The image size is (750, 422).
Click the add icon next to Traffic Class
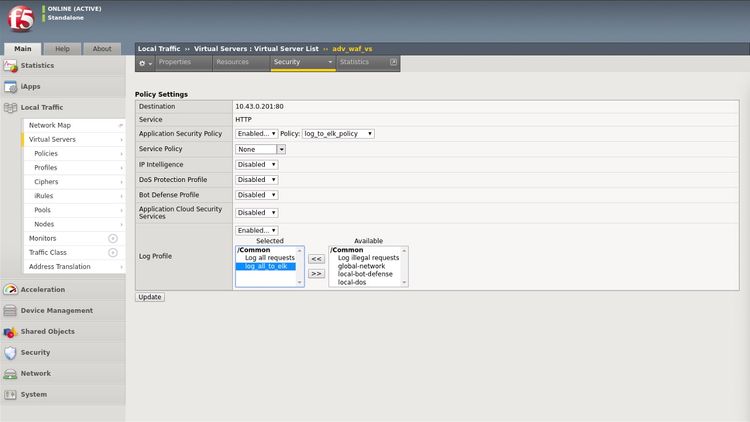[112, 253]
